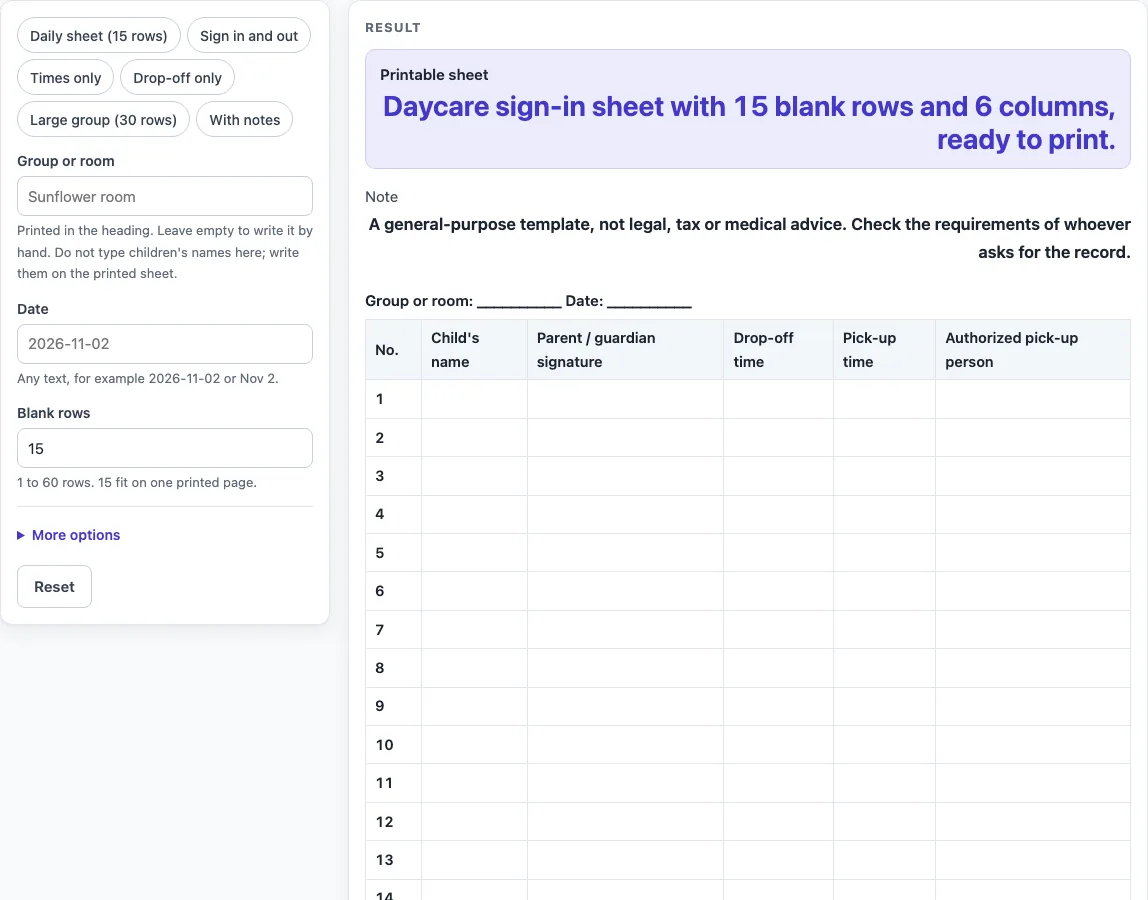The width and height of the screenshot is (1148, 900).
Task: Click the Group or room heading line on sheet
Action: click(529, 301)
